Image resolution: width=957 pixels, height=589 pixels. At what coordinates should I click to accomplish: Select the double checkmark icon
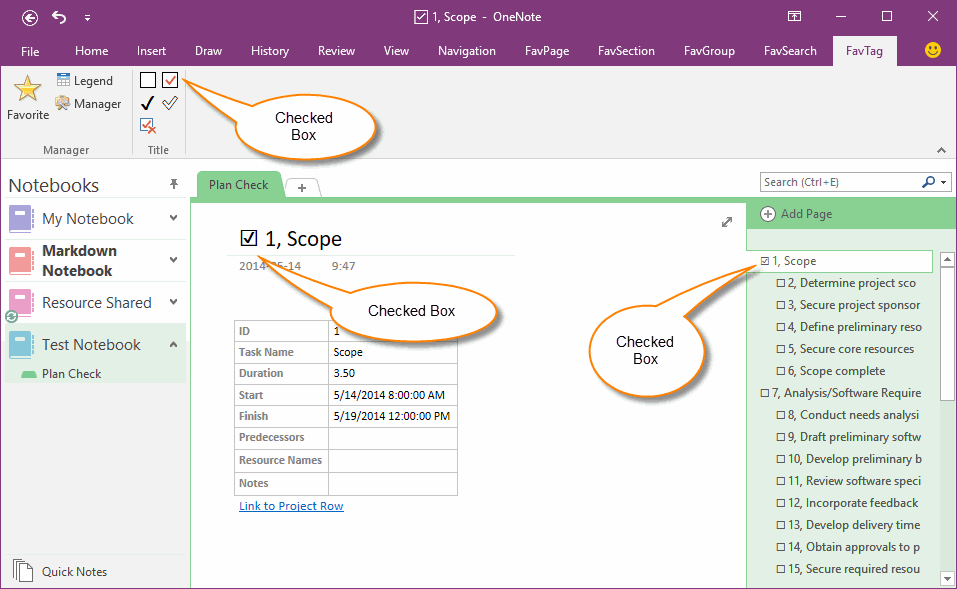coord(170,102)
